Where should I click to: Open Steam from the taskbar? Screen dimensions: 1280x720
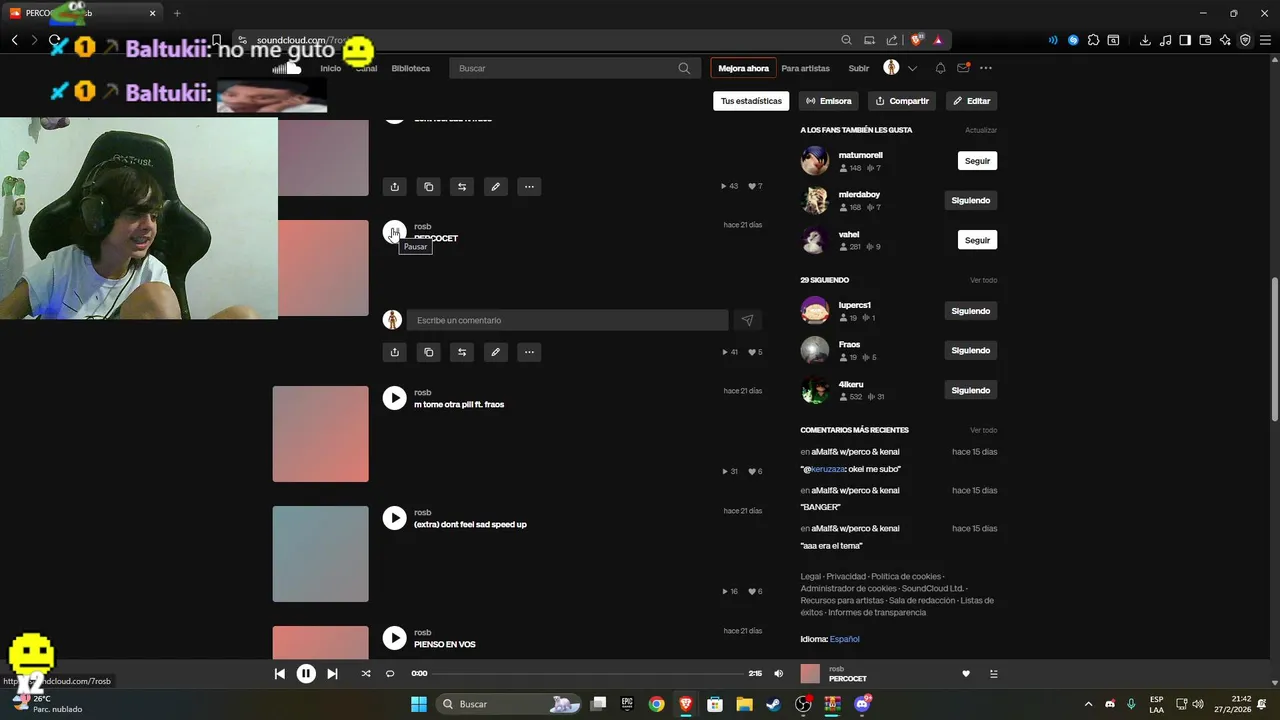(x=773, y=704)
